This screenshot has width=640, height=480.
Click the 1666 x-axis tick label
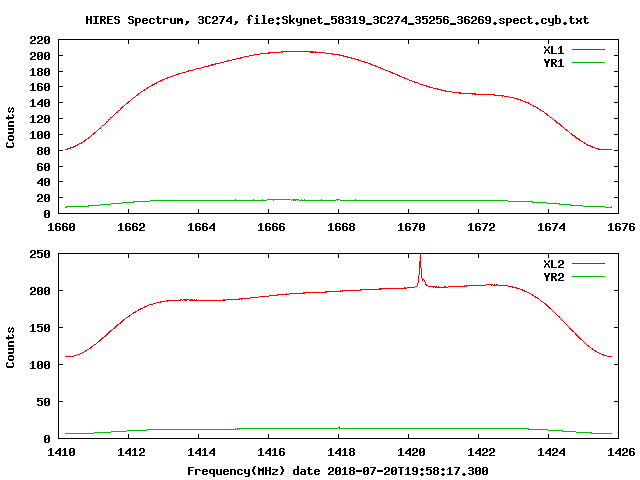pyautogui.click(x=271, y=227)
